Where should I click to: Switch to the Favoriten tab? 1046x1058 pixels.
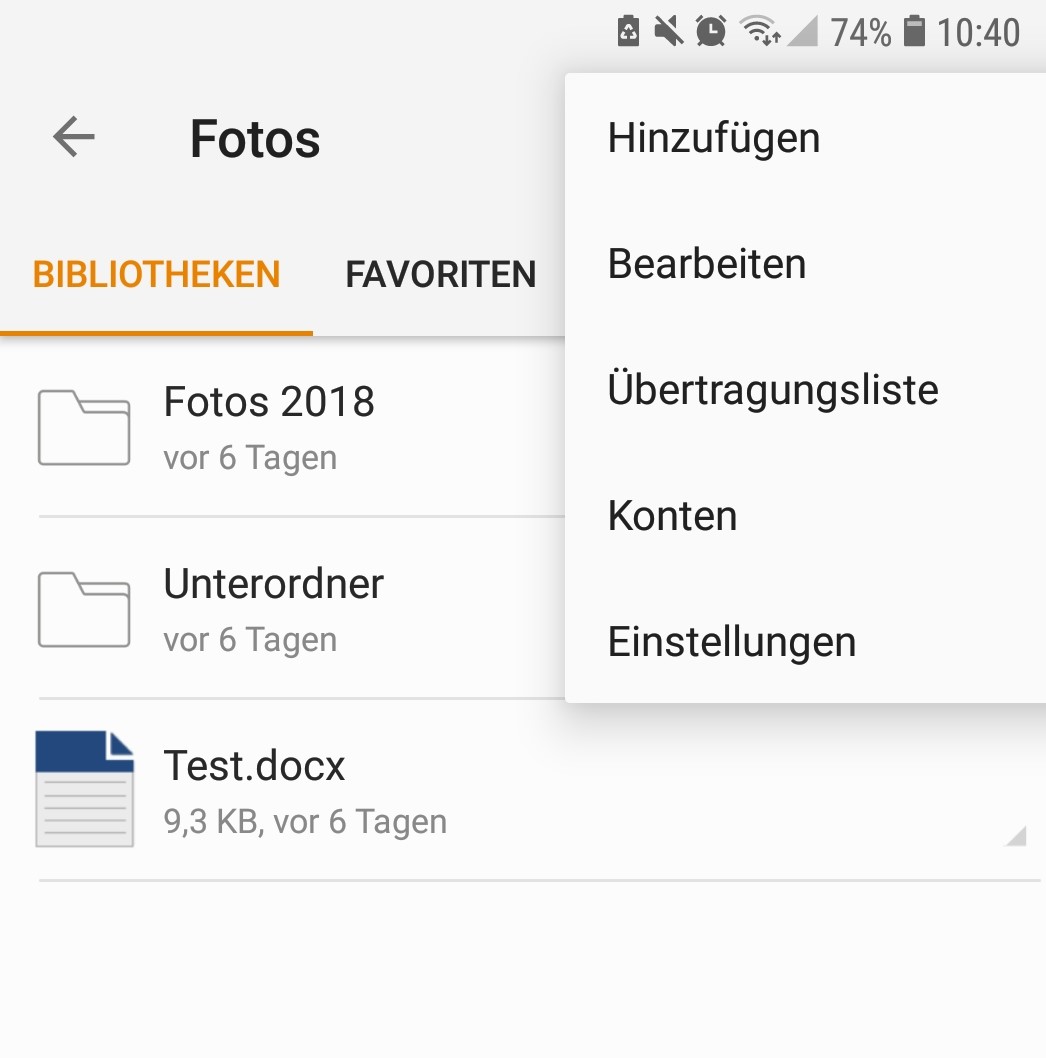441,275
